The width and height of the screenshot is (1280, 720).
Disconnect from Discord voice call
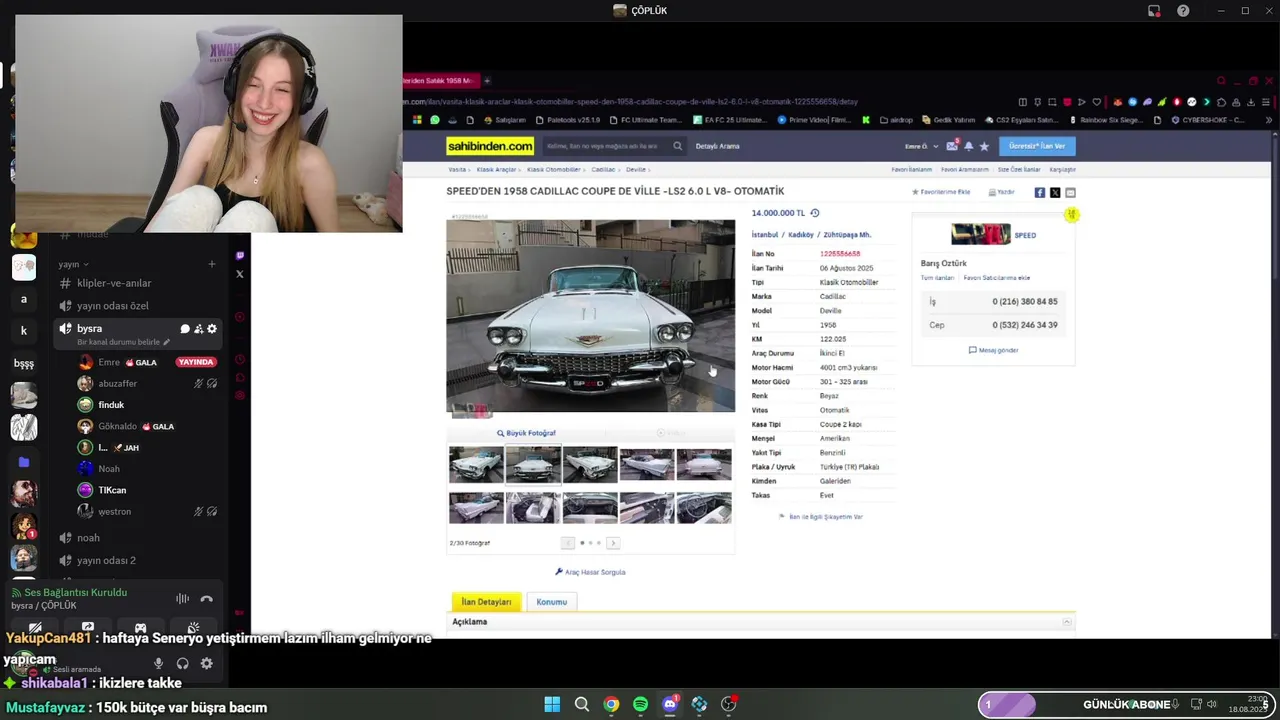pyautogui.click(x=206, y=599)
